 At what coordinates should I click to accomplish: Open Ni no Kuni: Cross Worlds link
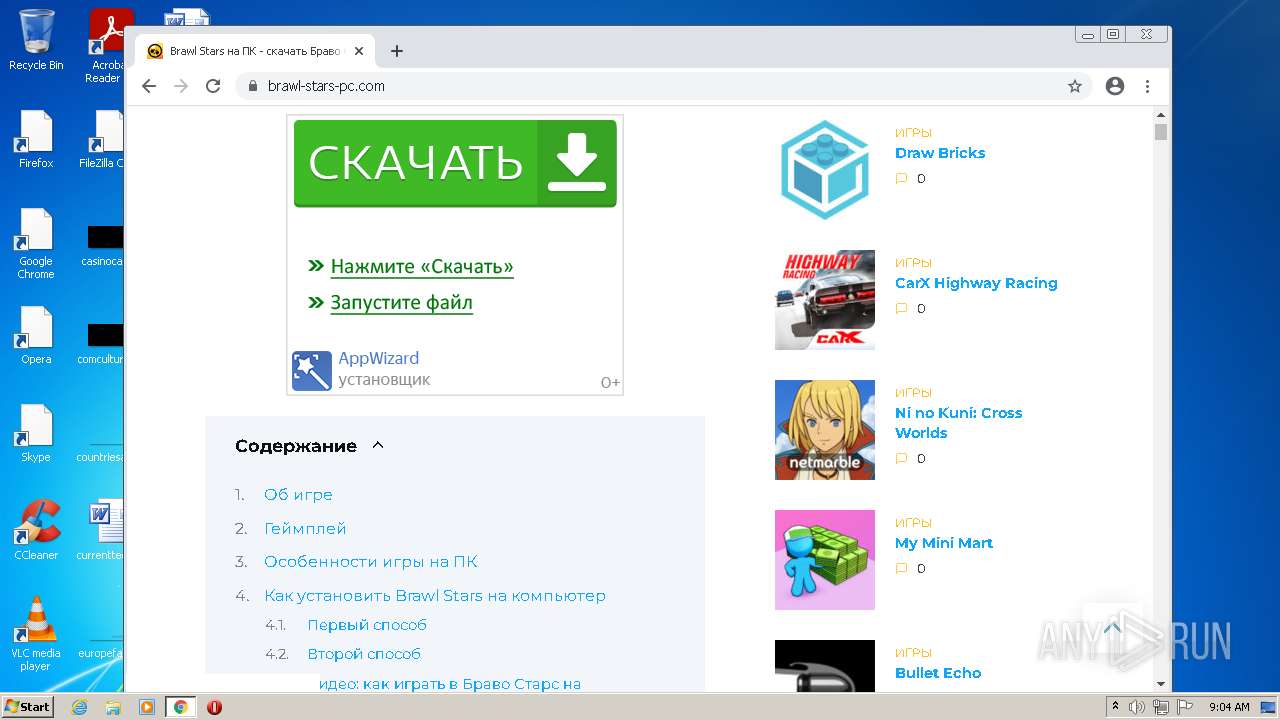point(959,423)
